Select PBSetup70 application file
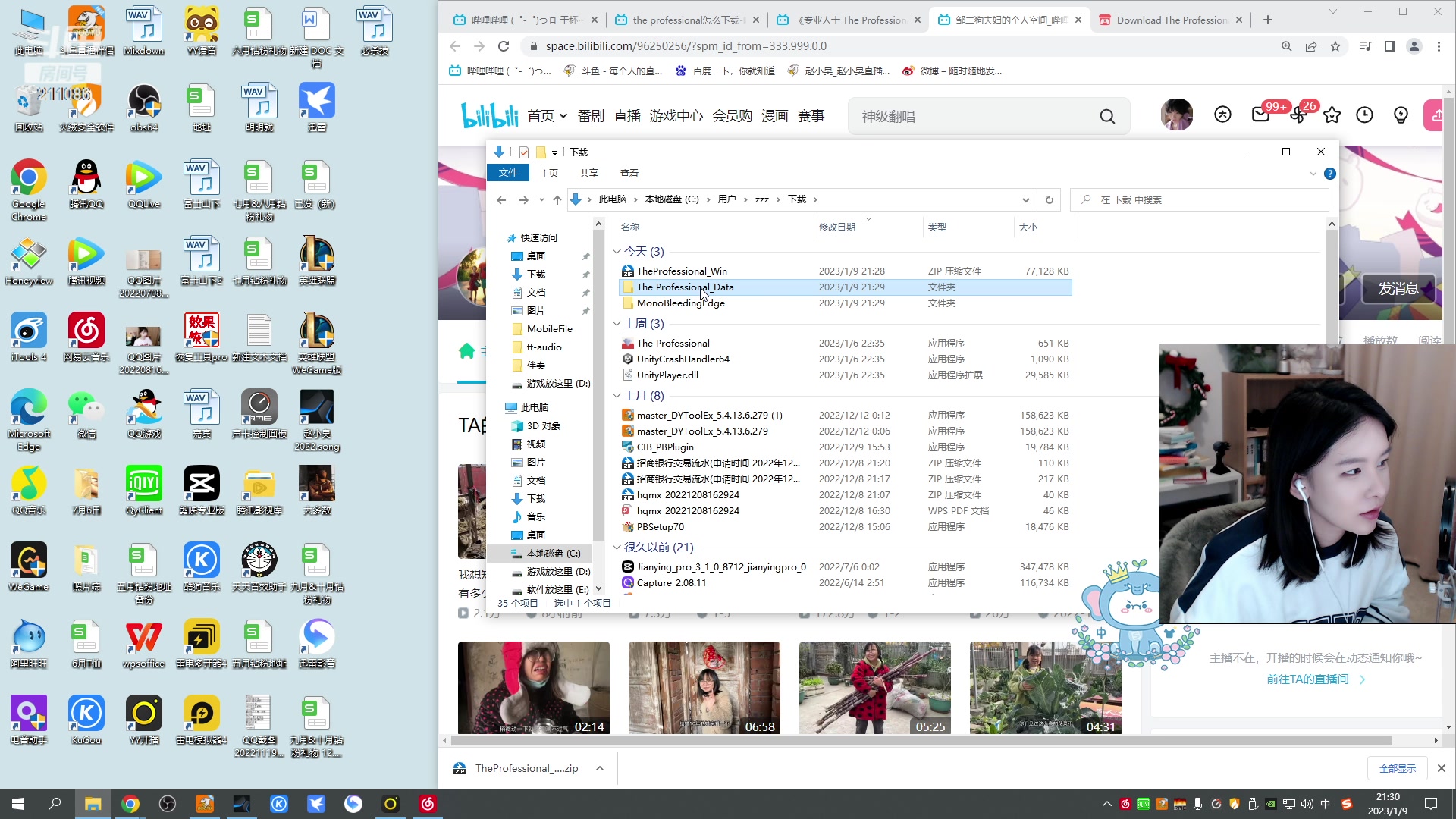Screen dimensions: 1456x819 point(846,527)
